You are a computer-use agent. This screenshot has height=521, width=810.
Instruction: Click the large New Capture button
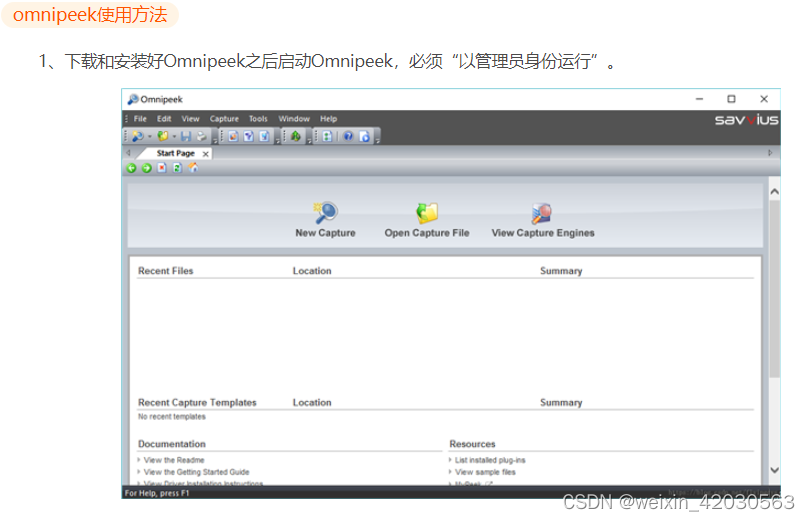325,220
